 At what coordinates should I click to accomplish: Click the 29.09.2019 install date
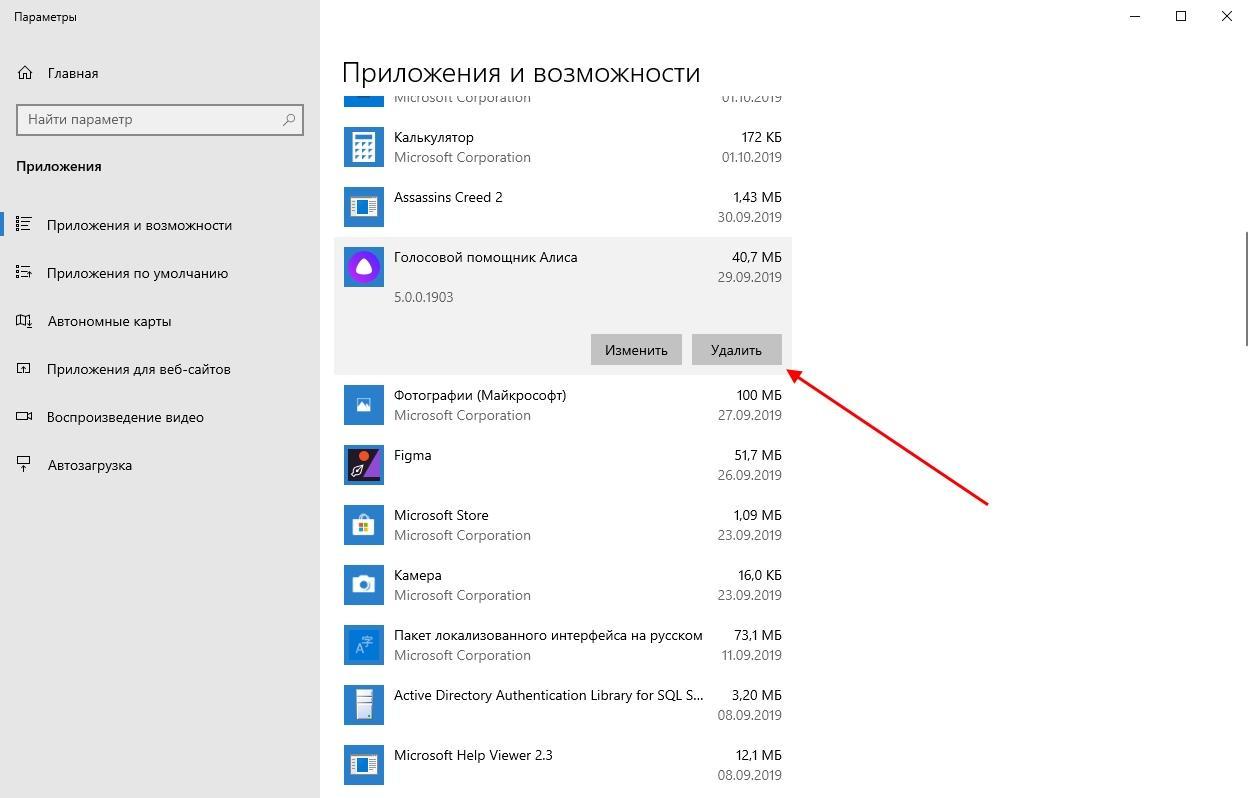pos(750,277)
